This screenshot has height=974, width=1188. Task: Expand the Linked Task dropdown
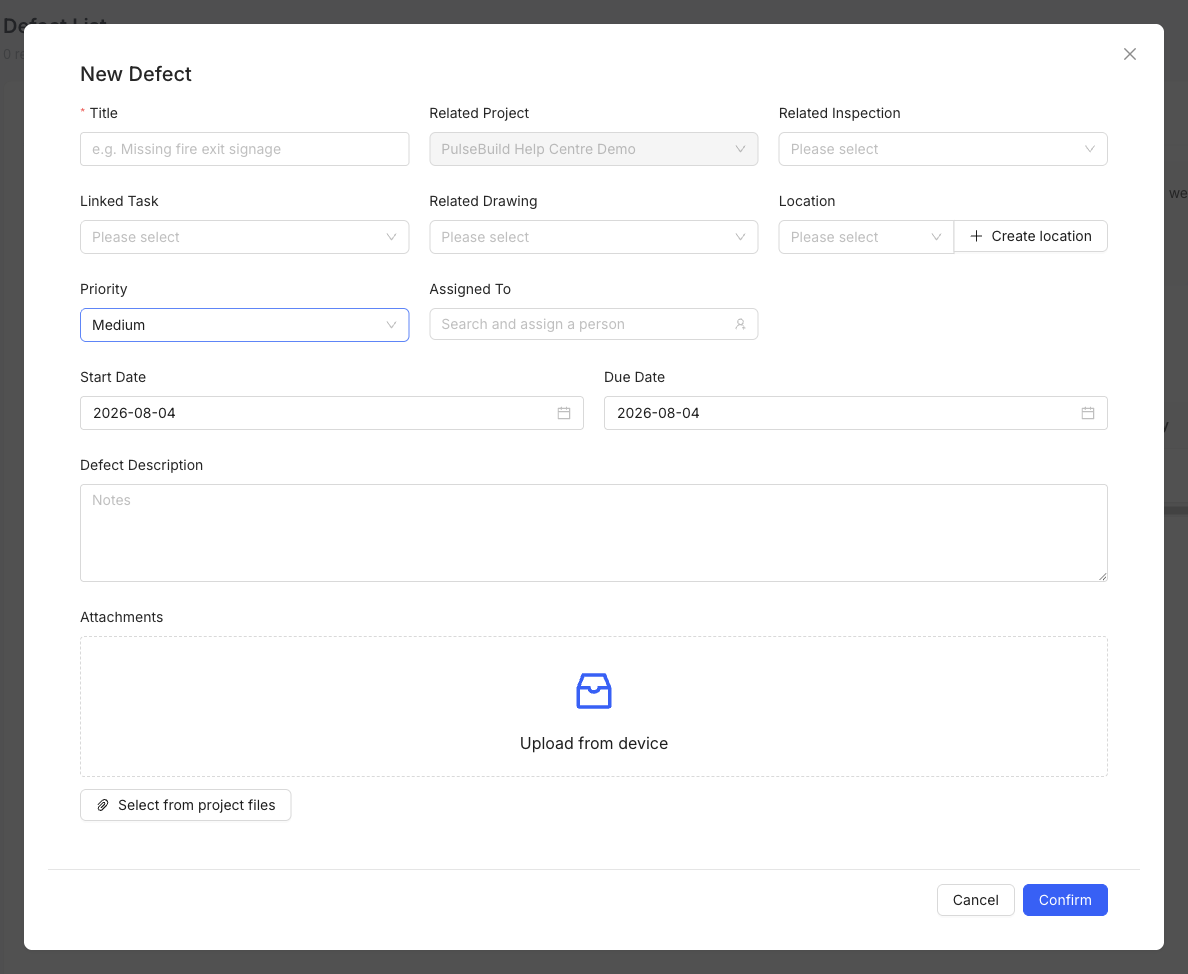pos(244,237)
